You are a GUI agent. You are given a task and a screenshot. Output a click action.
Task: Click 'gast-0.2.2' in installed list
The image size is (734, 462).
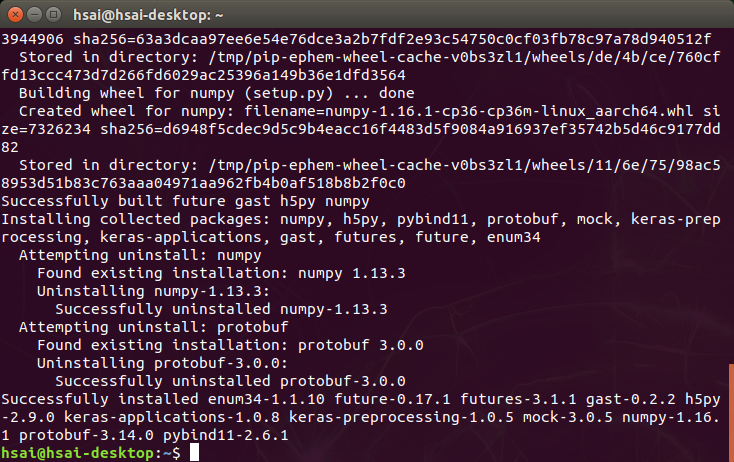point(630,399)
